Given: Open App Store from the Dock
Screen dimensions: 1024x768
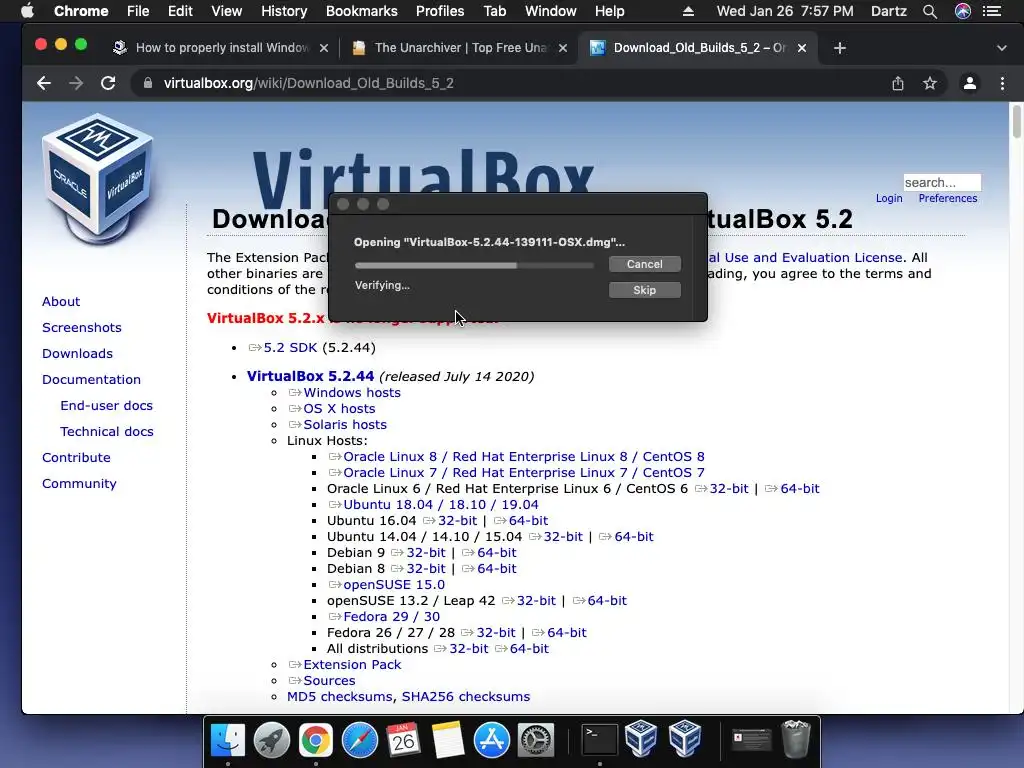Looking at the screenshot, I should point(492,740).
